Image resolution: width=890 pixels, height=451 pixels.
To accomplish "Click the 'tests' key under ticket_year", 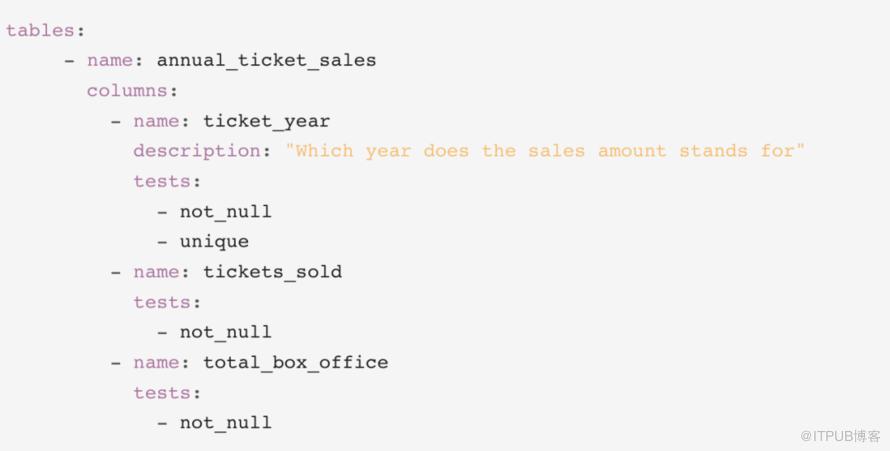I will point(162,182).
